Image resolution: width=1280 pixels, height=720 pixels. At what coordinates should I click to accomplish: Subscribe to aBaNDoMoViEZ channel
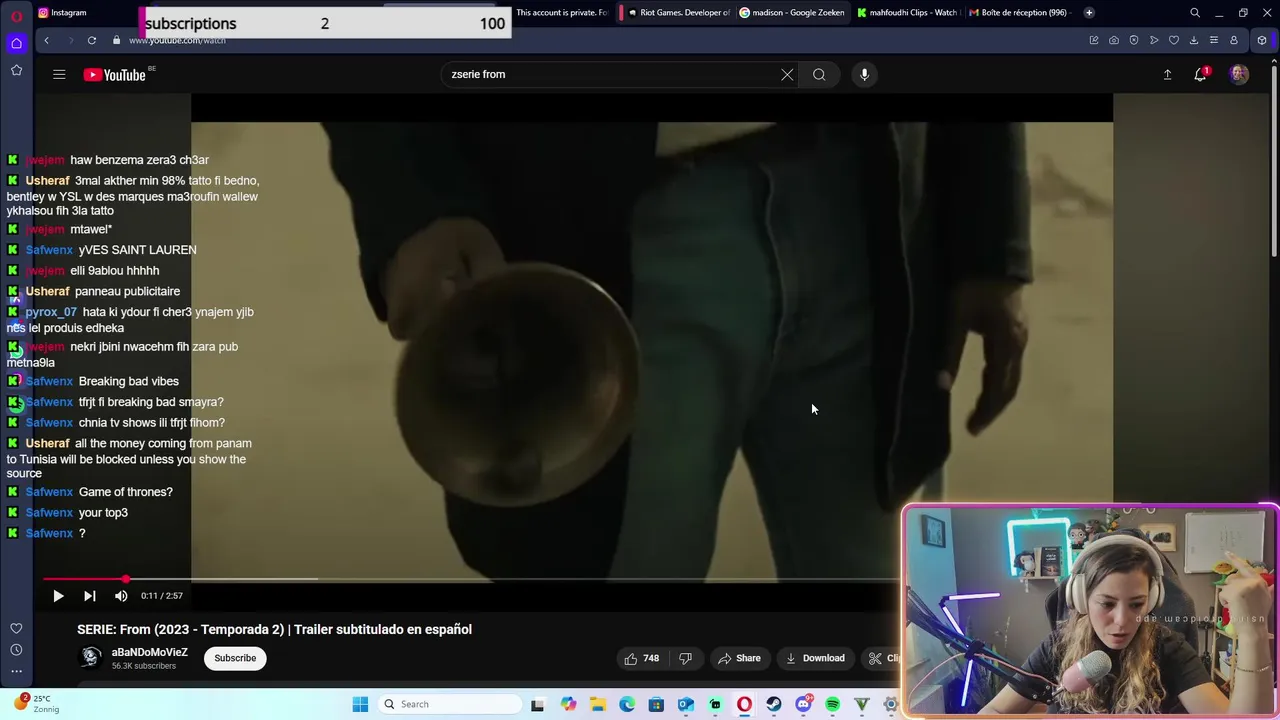(x=235, y=658)
